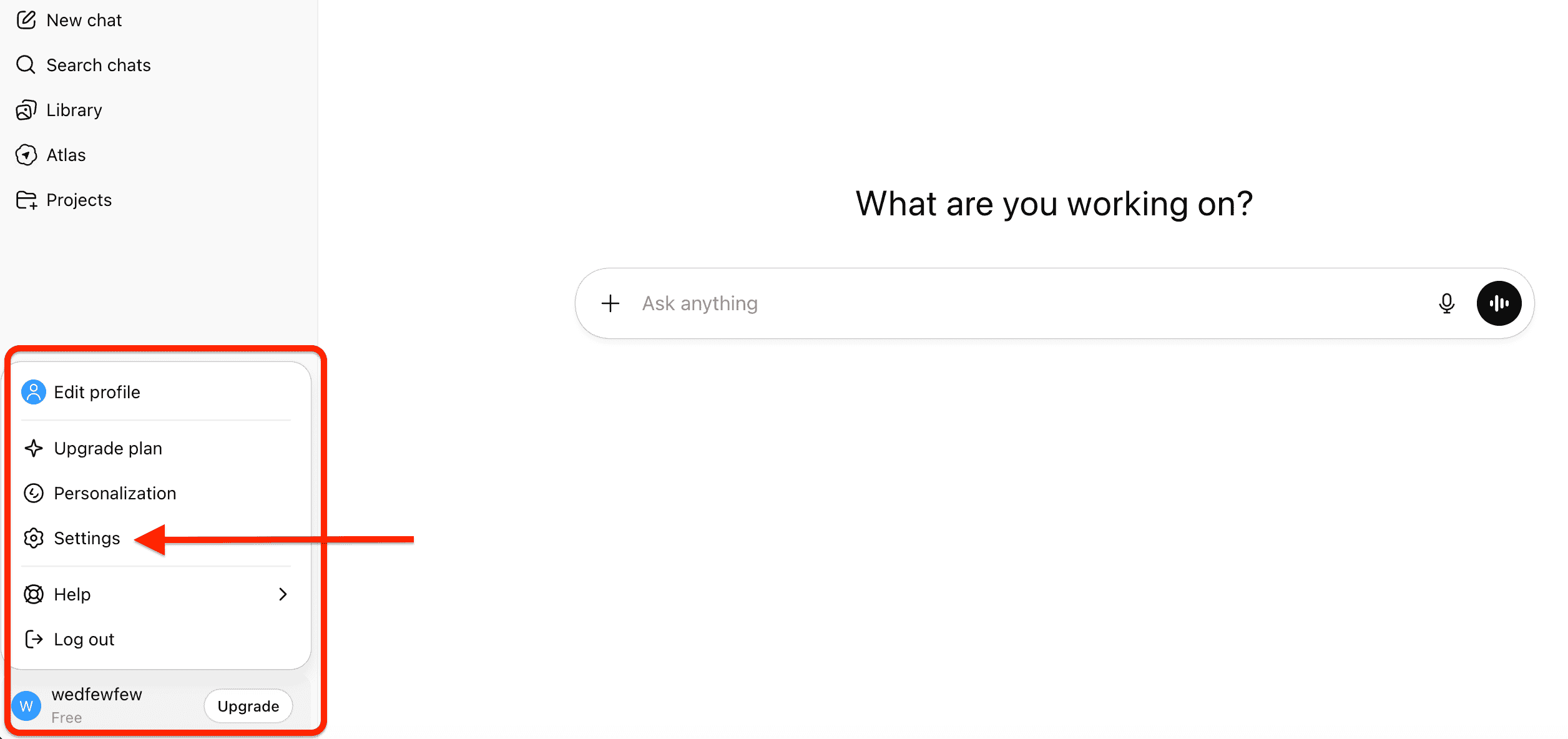
Task: Select Log out from the menu
Action: coord(84,639)
